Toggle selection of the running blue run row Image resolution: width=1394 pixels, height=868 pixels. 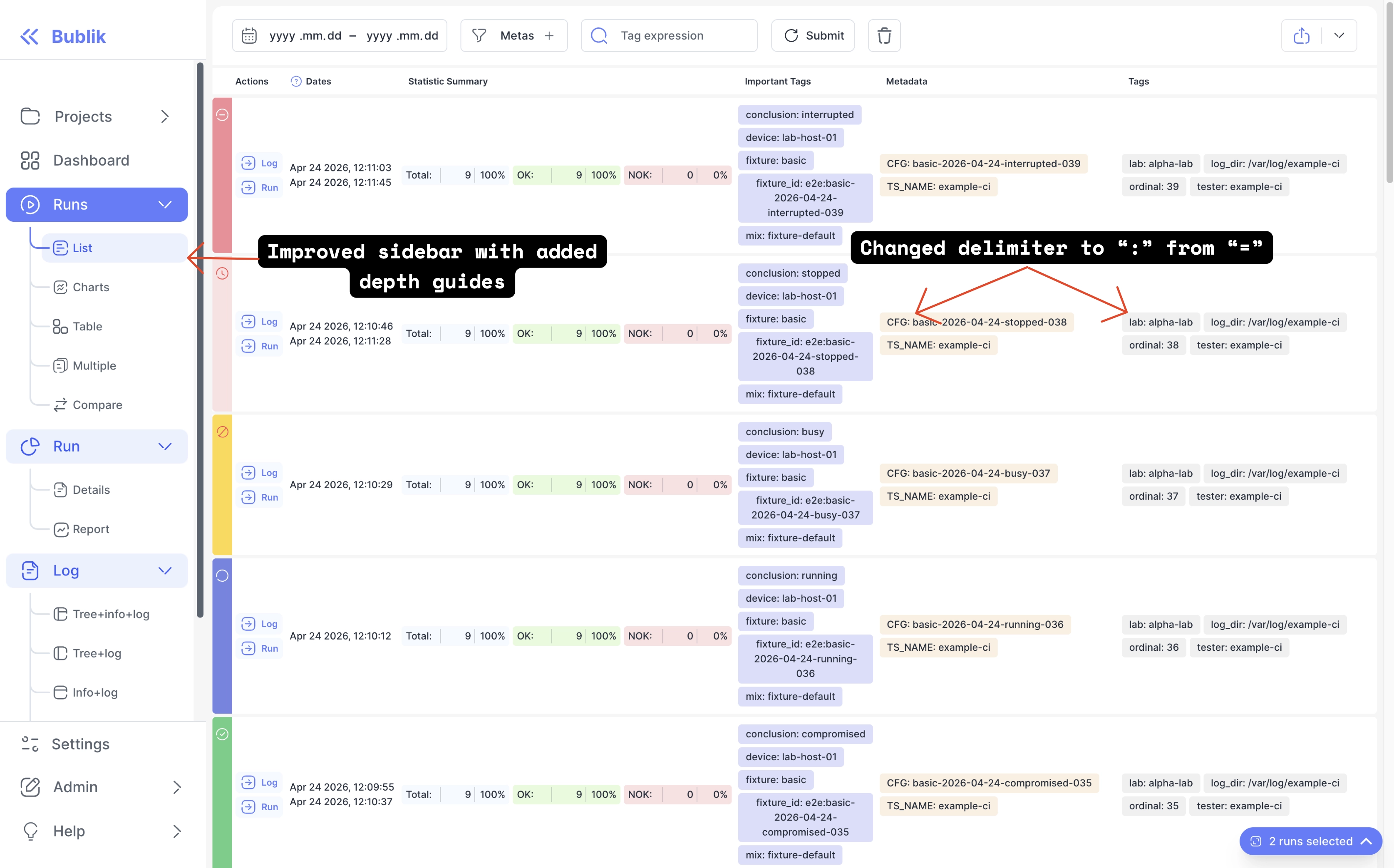click(x=222, y=635)
